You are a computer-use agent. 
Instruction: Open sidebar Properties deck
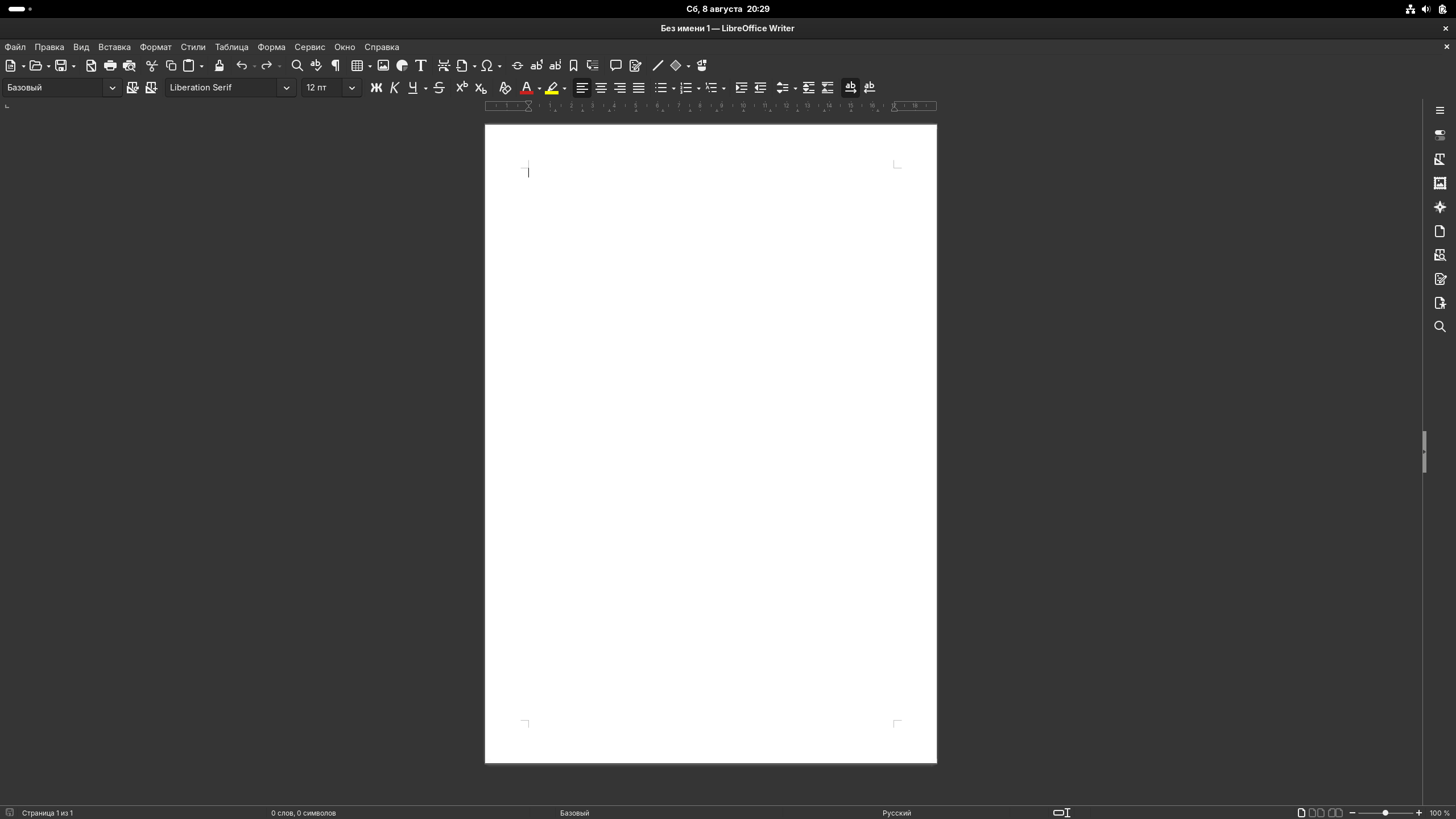(1440, 135)
